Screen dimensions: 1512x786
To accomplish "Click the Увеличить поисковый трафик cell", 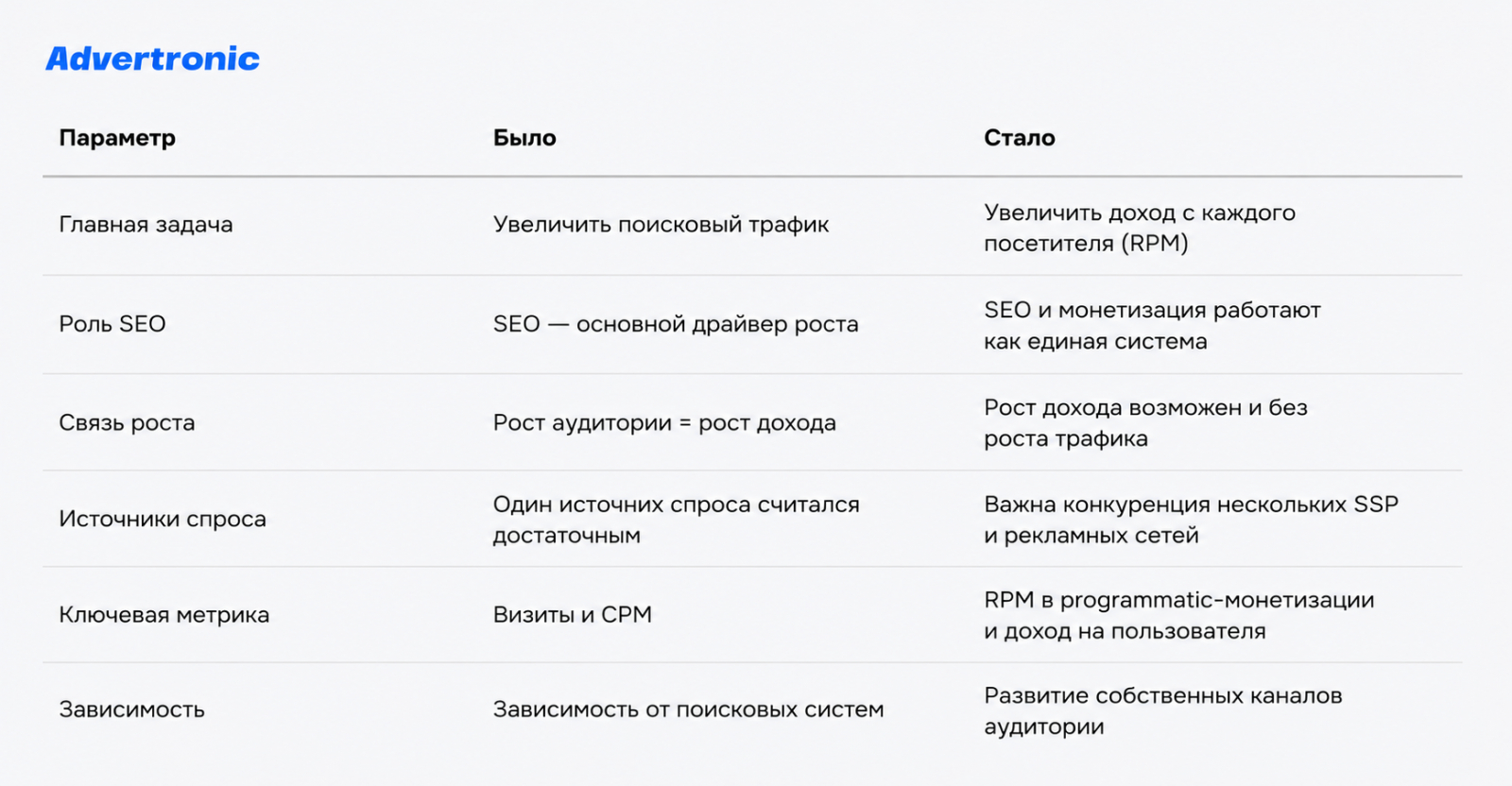I will pos(661,225).
